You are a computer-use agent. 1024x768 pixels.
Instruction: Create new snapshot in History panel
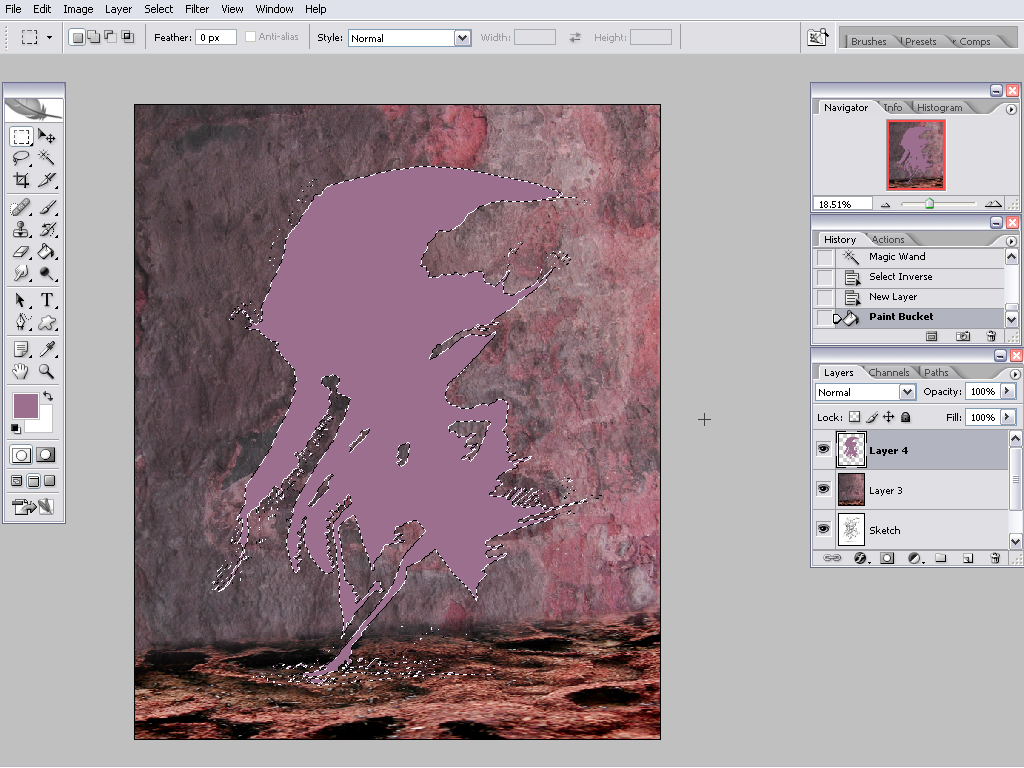point(963,336)
